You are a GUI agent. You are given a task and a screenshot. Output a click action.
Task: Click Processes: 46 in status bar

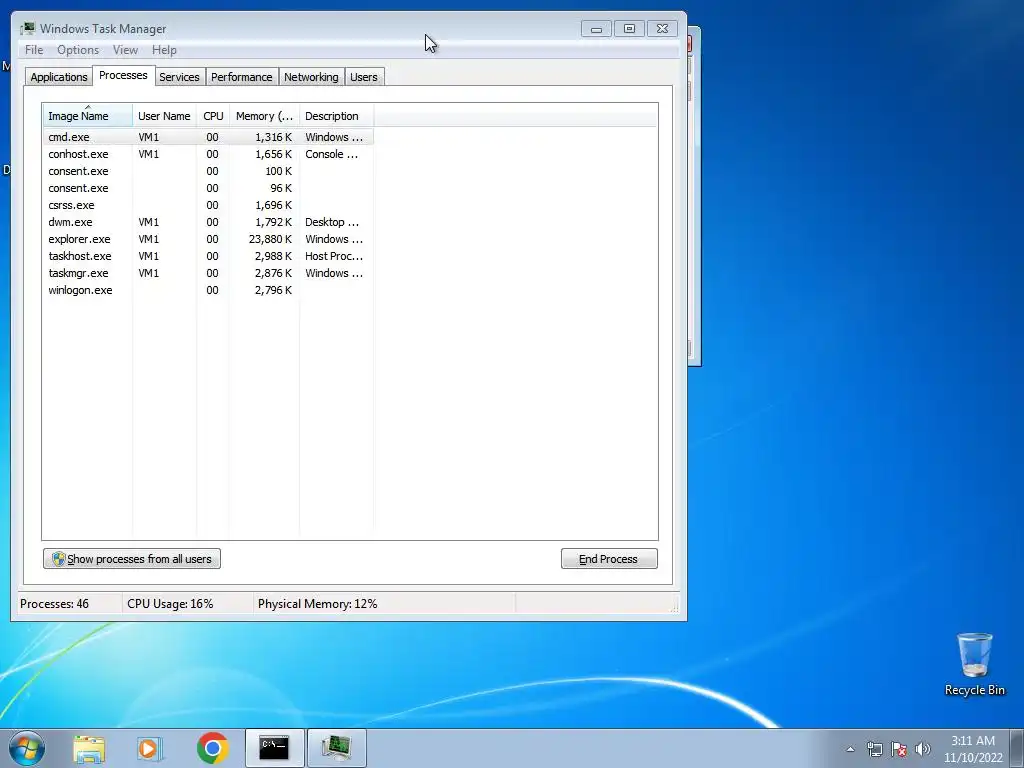(54, 604)
